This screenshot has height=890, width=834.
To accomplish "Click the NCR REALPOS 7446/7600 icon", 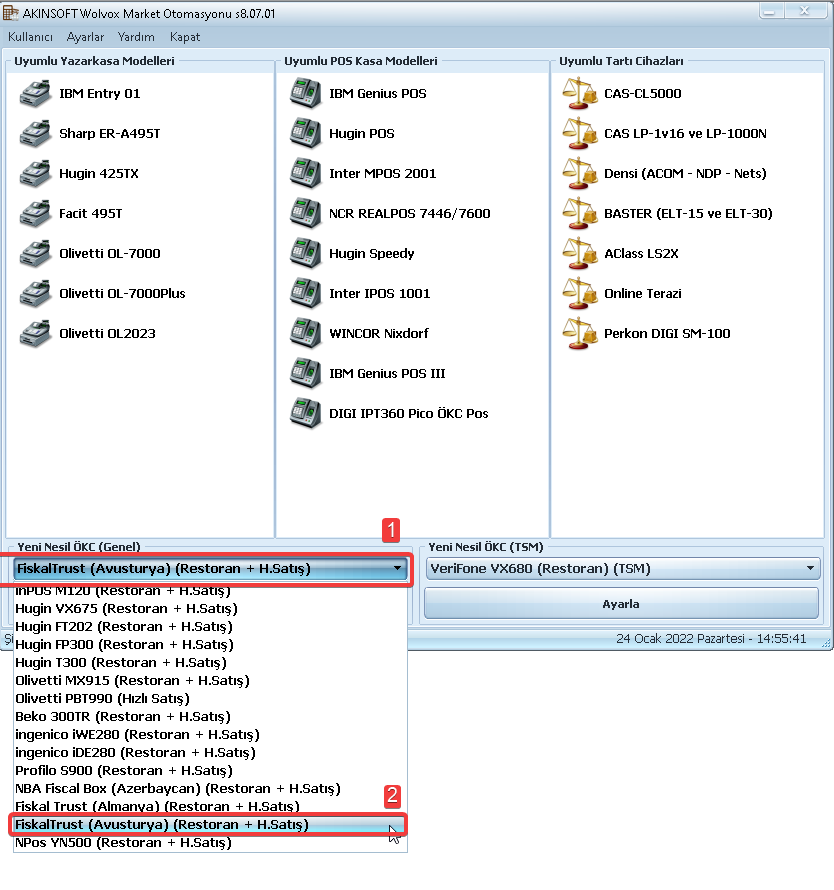I will [x=306, y=214].
